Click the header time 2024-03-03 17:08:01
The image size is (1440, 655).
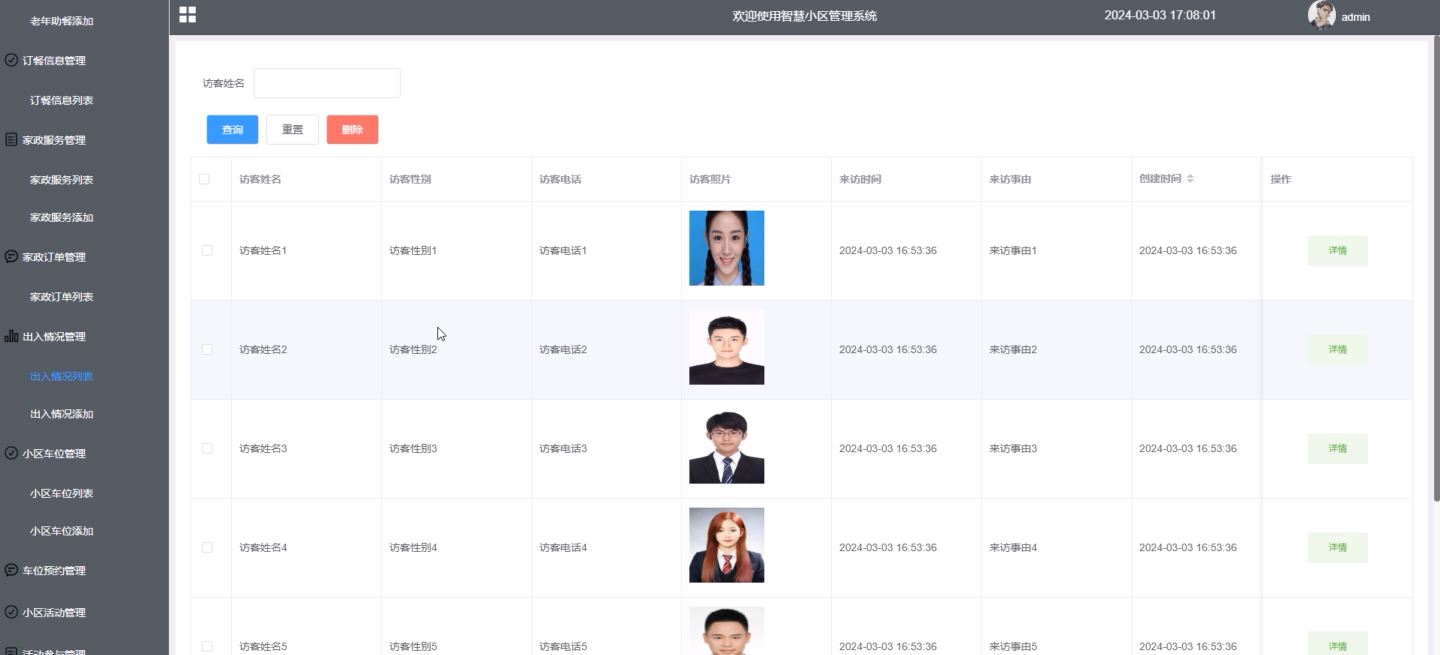click(1160, 15)
